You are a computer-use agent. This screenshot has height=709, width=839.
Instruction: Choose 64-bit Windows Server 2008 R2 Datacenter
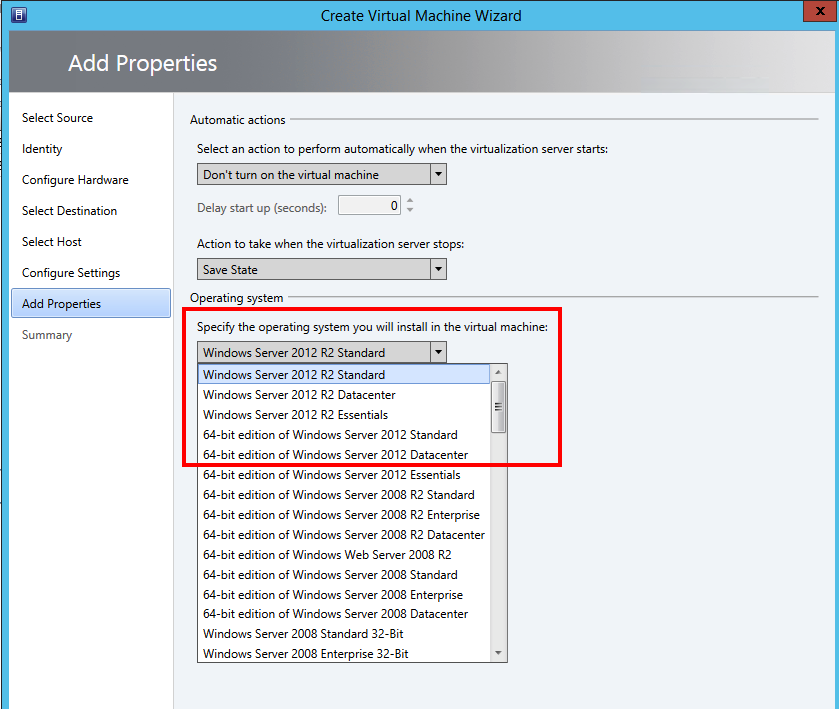[344, 535]
